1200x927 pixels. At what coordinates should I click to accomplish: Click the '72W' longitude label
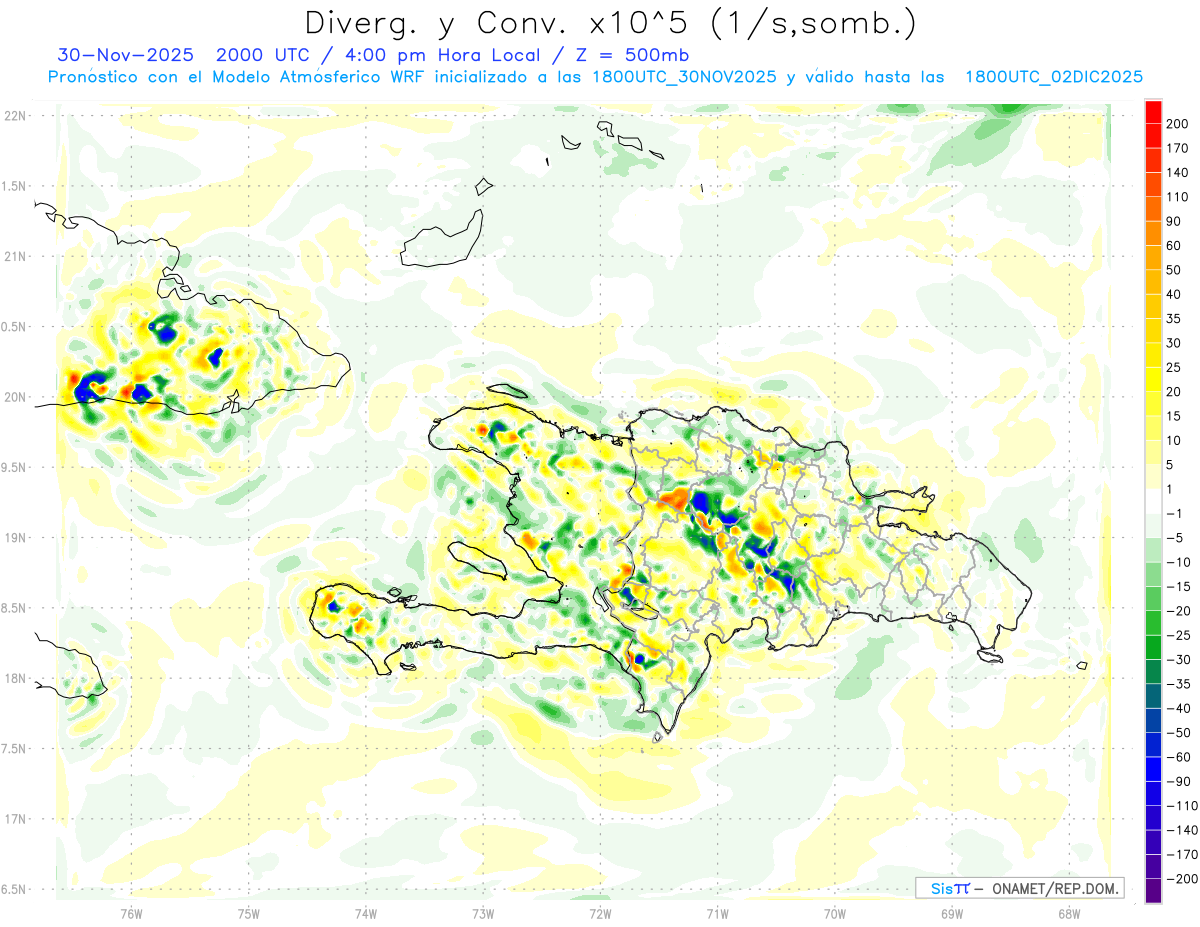tap(600, 913)
